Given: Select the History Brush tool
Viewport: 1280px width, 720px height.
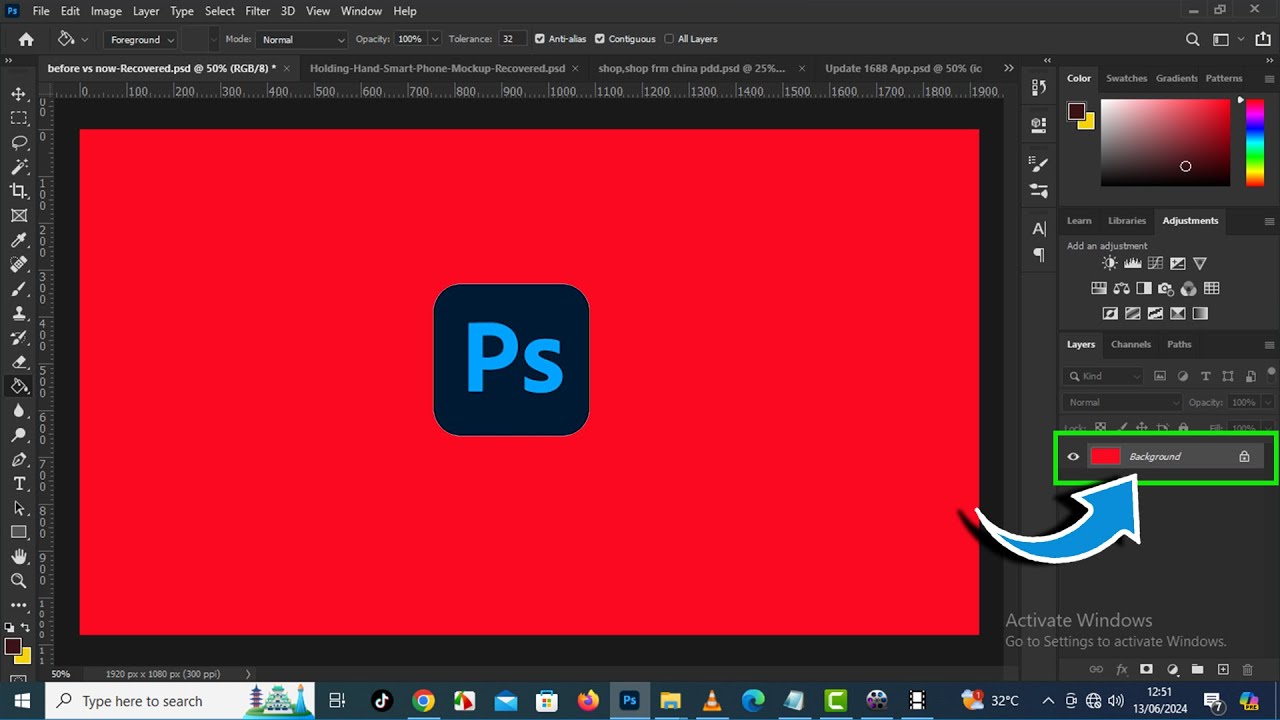Looking at the screenshot, I should pyautogui.click(x=18, y=337).
